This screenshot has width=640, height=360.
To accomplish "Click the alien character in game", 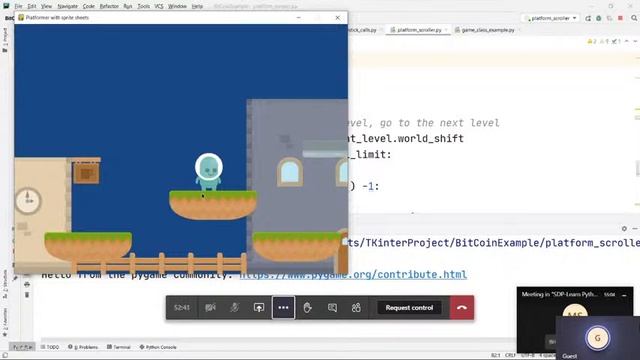I will 209,172.
